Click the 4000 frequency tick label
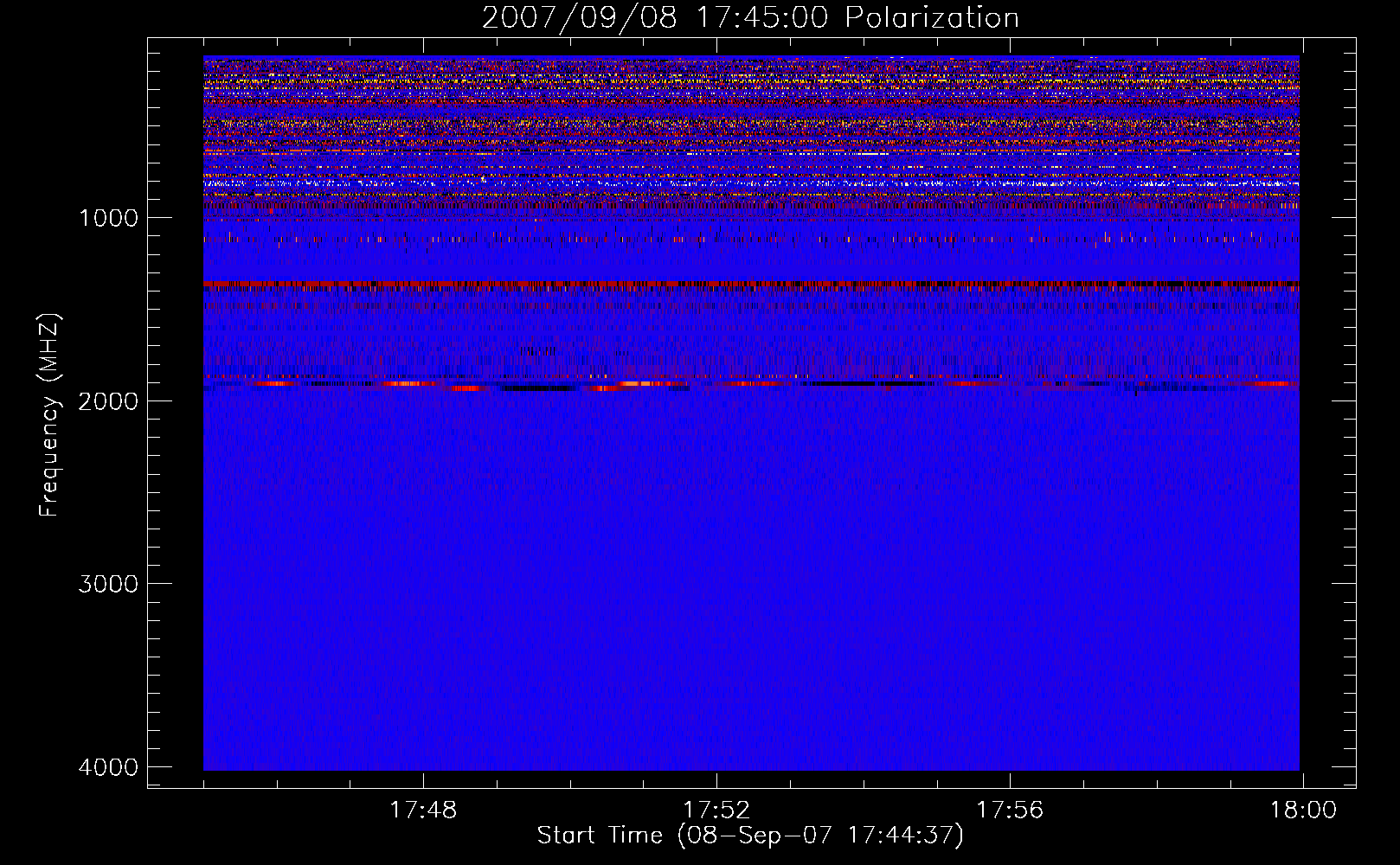 click(x=108, y=767)
